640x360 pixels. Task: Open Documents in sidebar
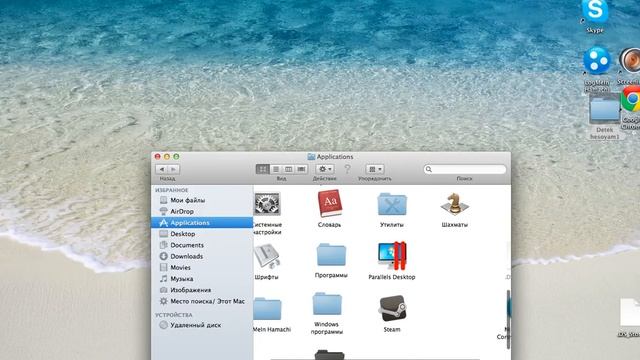(x=202, y=245)
